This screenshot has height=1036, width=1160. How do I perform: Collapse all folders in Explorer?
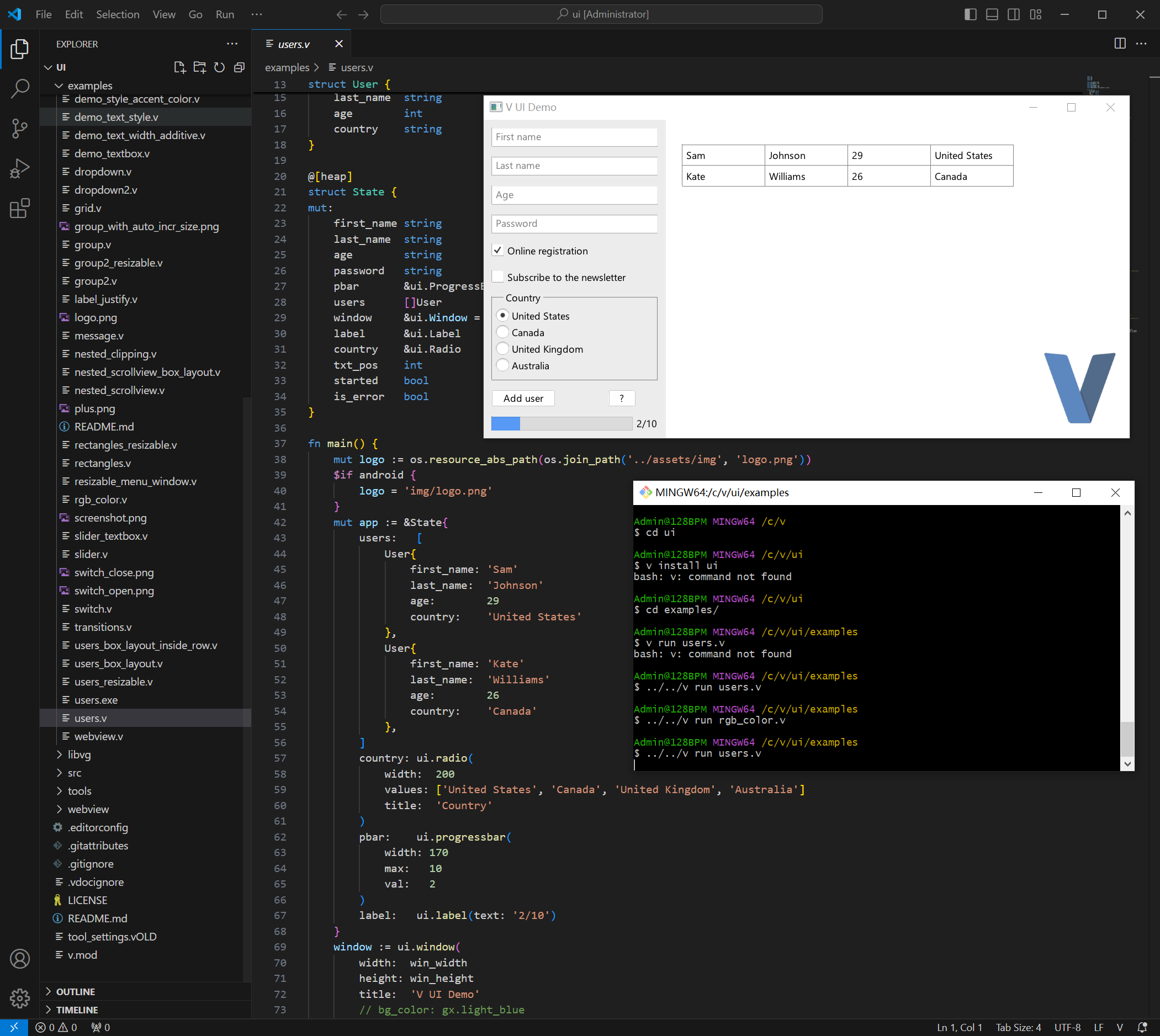(239, 67)
